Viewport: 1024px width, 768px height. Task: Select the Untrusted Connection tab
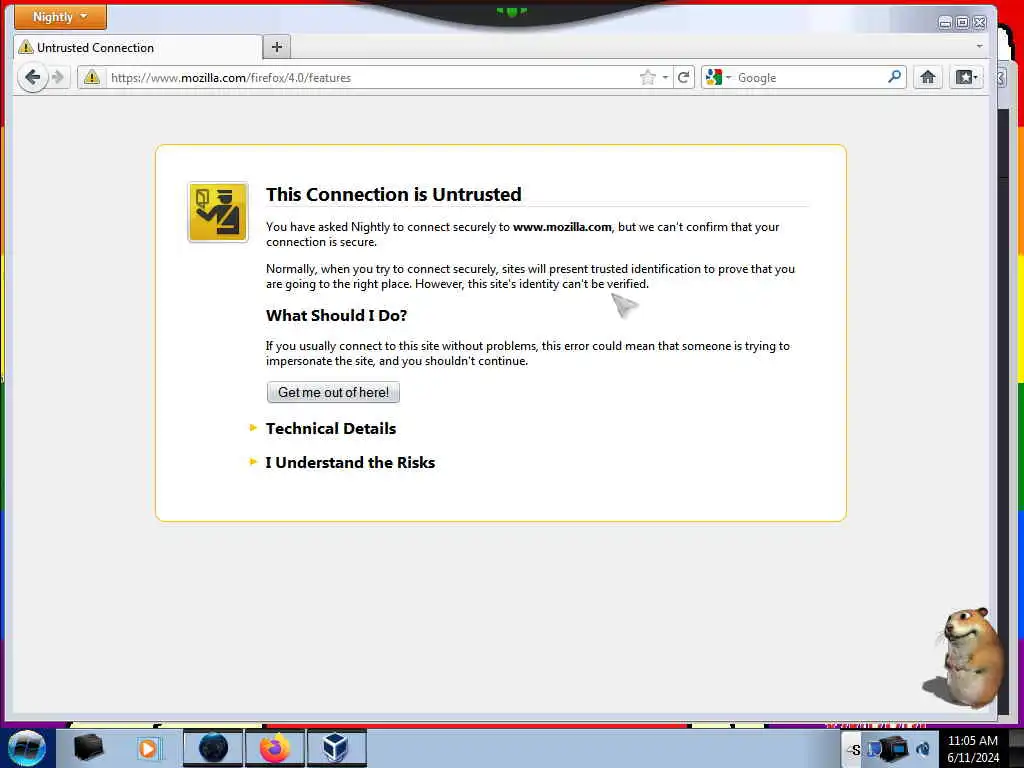[138, 48]
